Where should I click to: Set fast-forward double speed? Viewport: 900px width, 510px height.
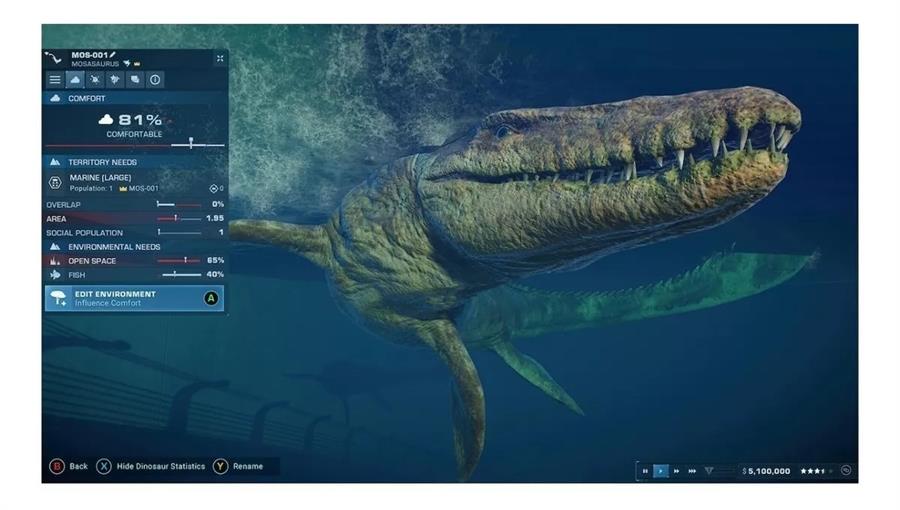(x=677, y=471)
